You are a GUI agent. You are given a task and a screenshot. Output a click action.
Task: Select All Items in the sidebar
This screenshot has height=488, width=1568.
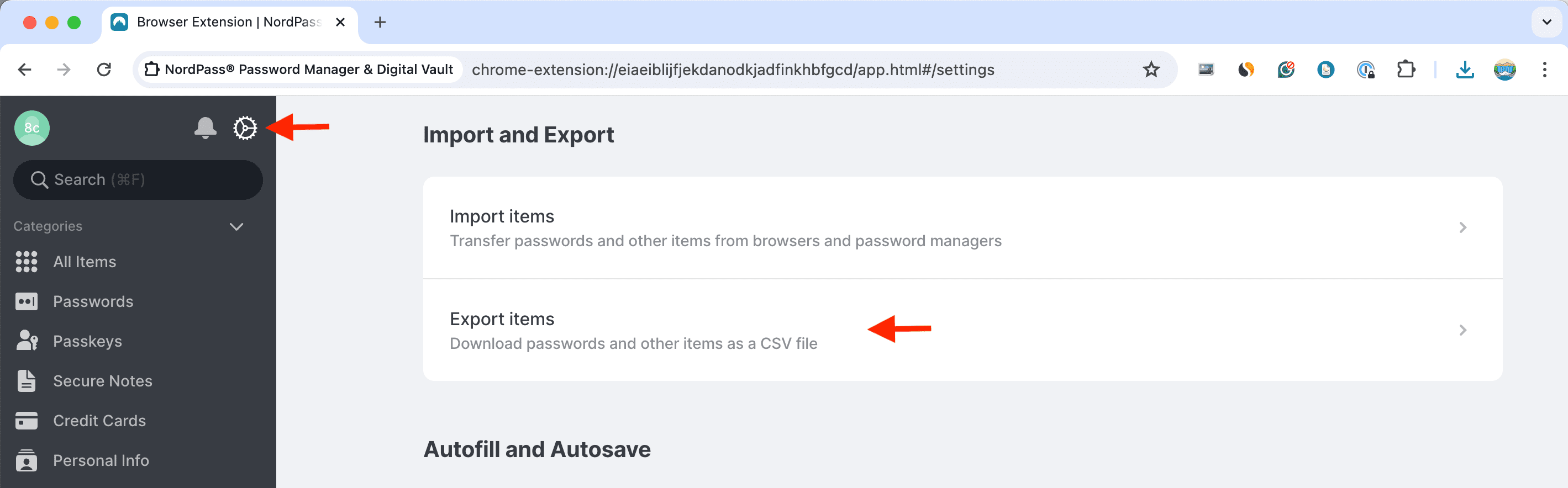(x=84, y=262)
